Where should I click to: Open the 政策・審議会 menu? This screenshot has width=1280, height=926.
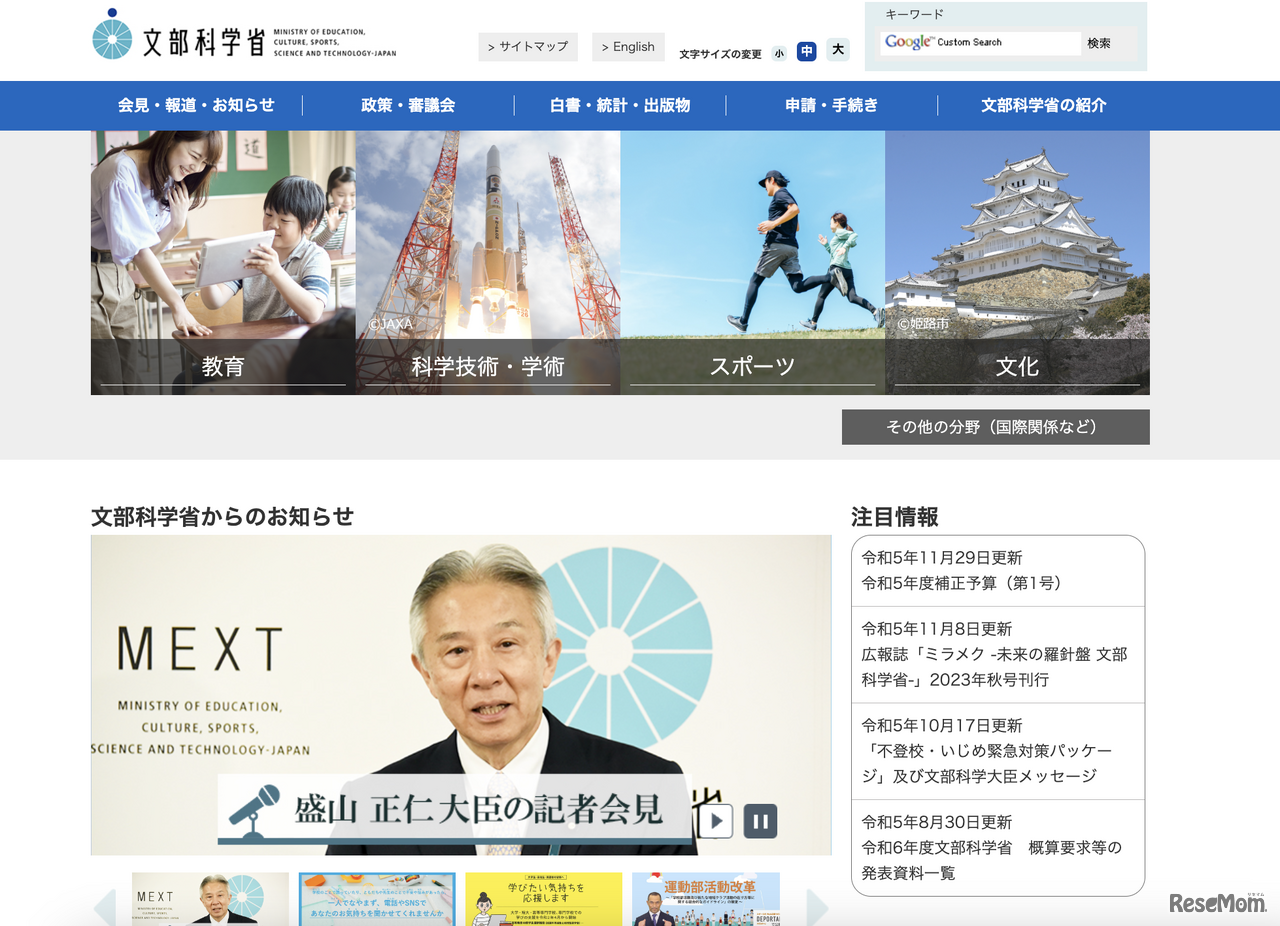(x=412, y=105)
